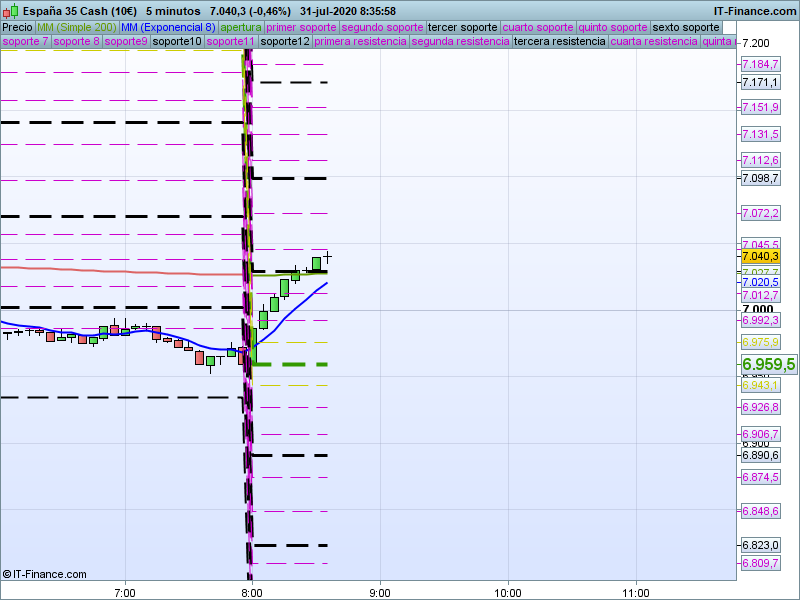Choose the soporte10 label

(177, 41)
